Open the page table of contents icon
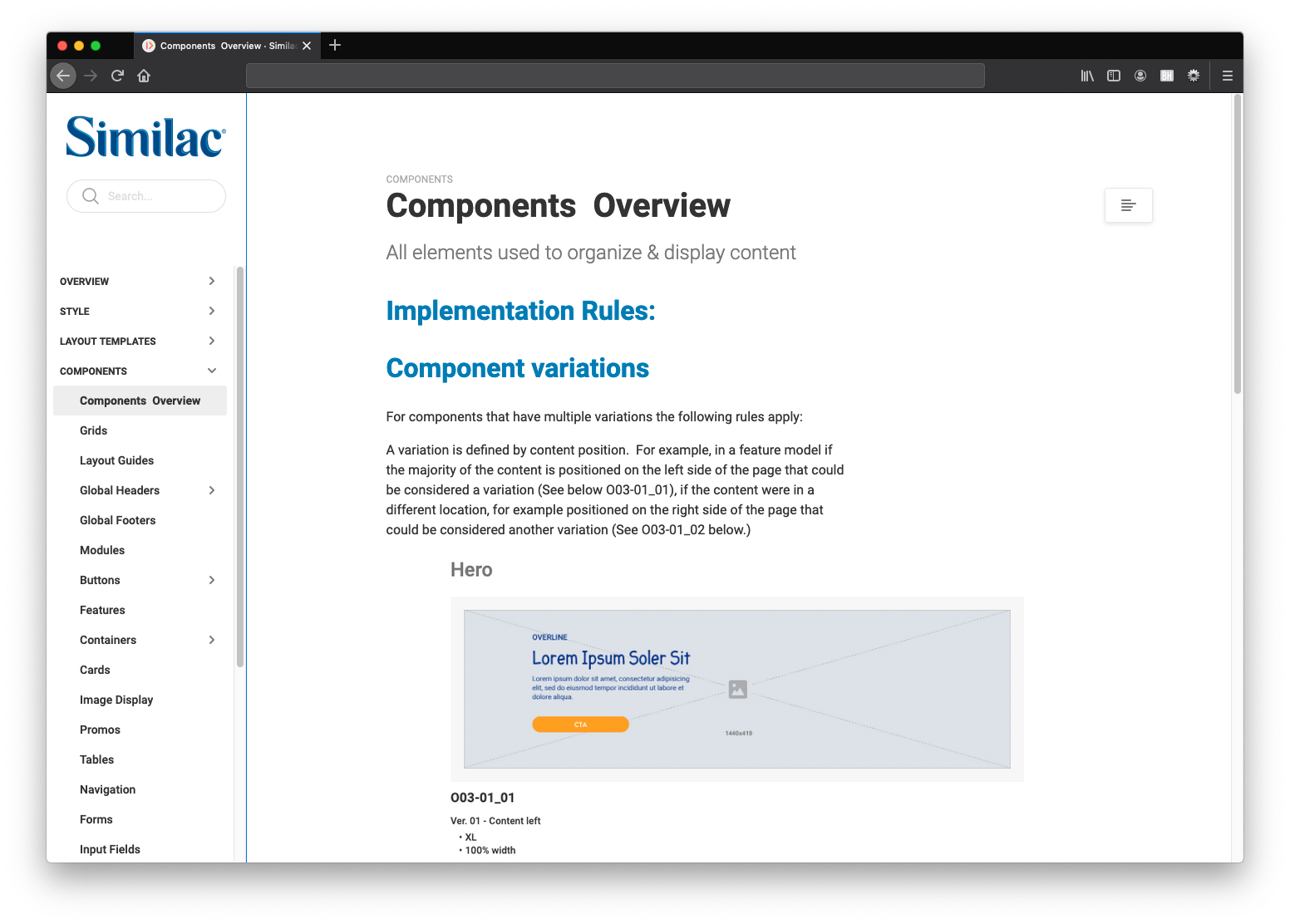The height and width of the screenshot is (924, 1290). click(1128, 204)
